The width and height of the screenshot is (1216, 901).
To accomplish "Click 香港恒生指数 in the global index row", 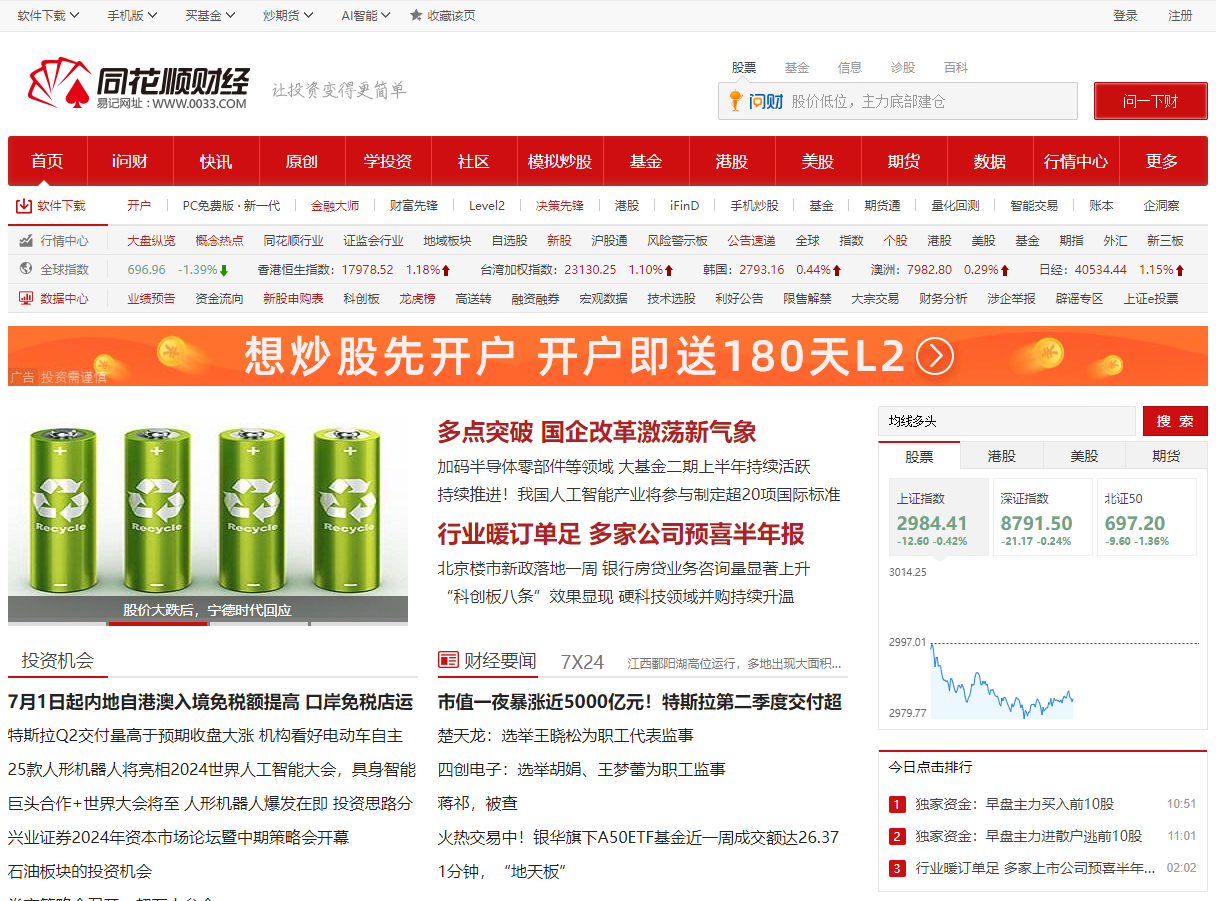I will coord(295,270).
